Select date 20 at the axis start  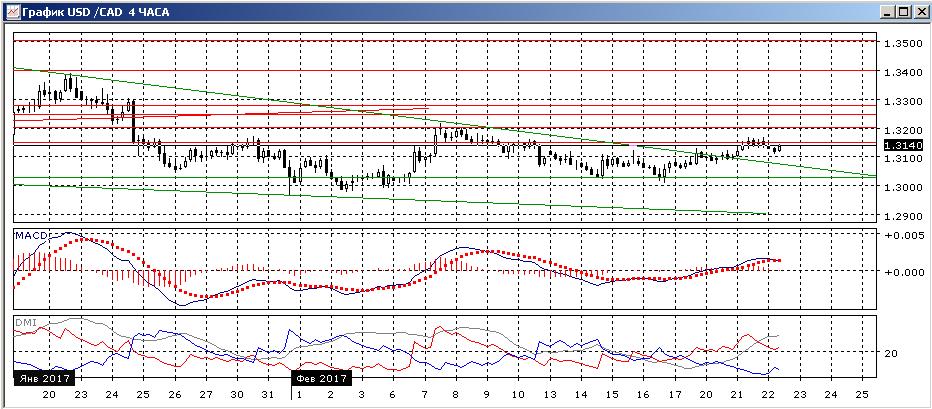(49, 394)
